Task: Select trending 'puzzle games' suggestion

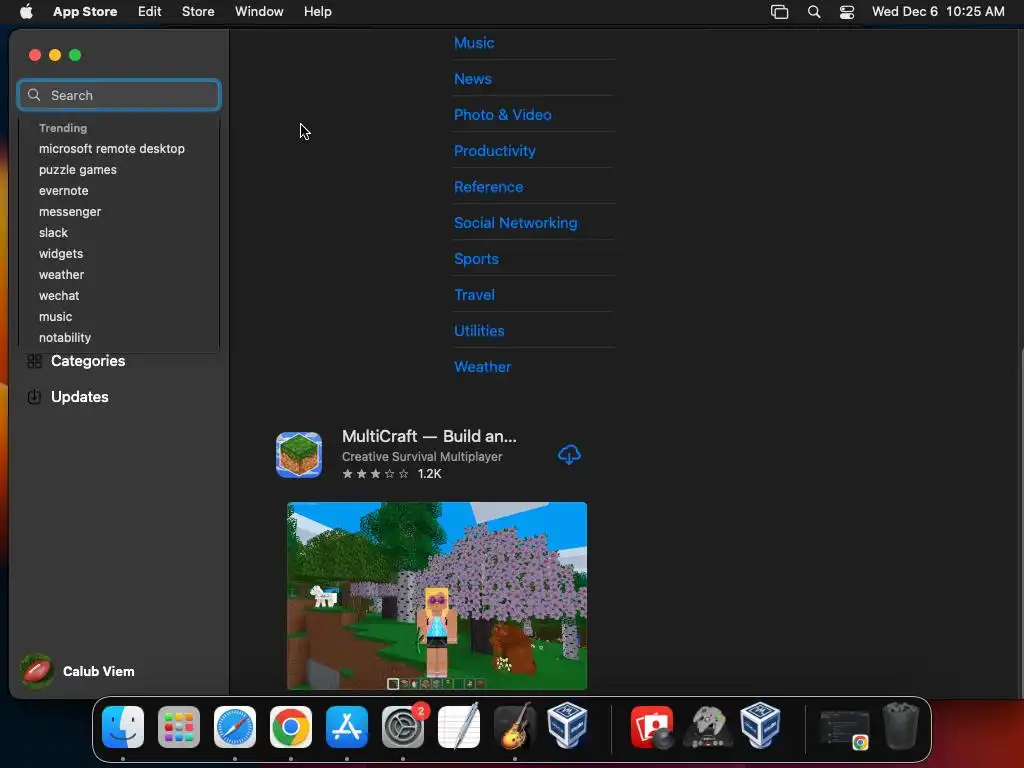Action: coord(78,170)
